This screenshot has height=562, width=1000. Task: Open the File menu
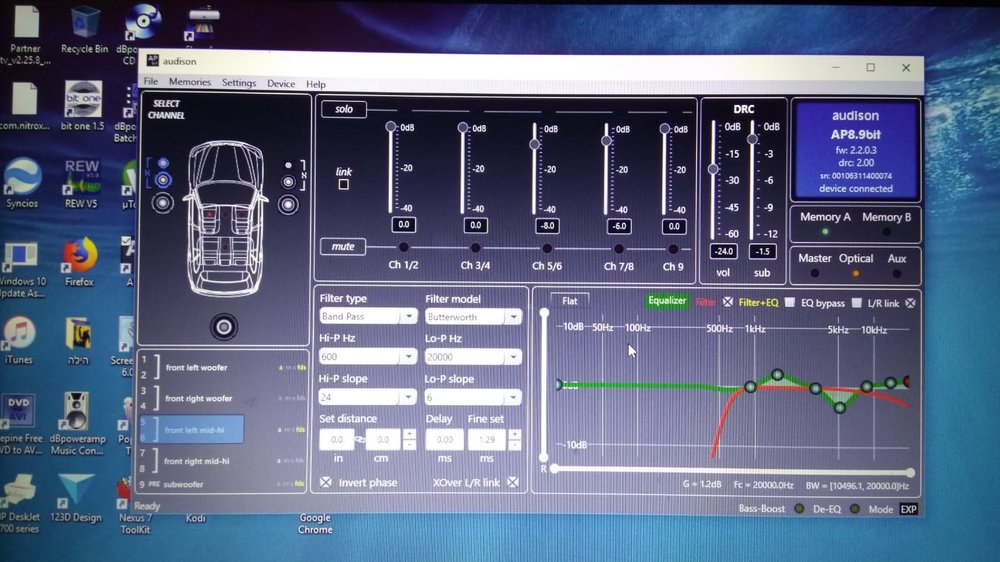pyautogui.click(x=151, y=82)
